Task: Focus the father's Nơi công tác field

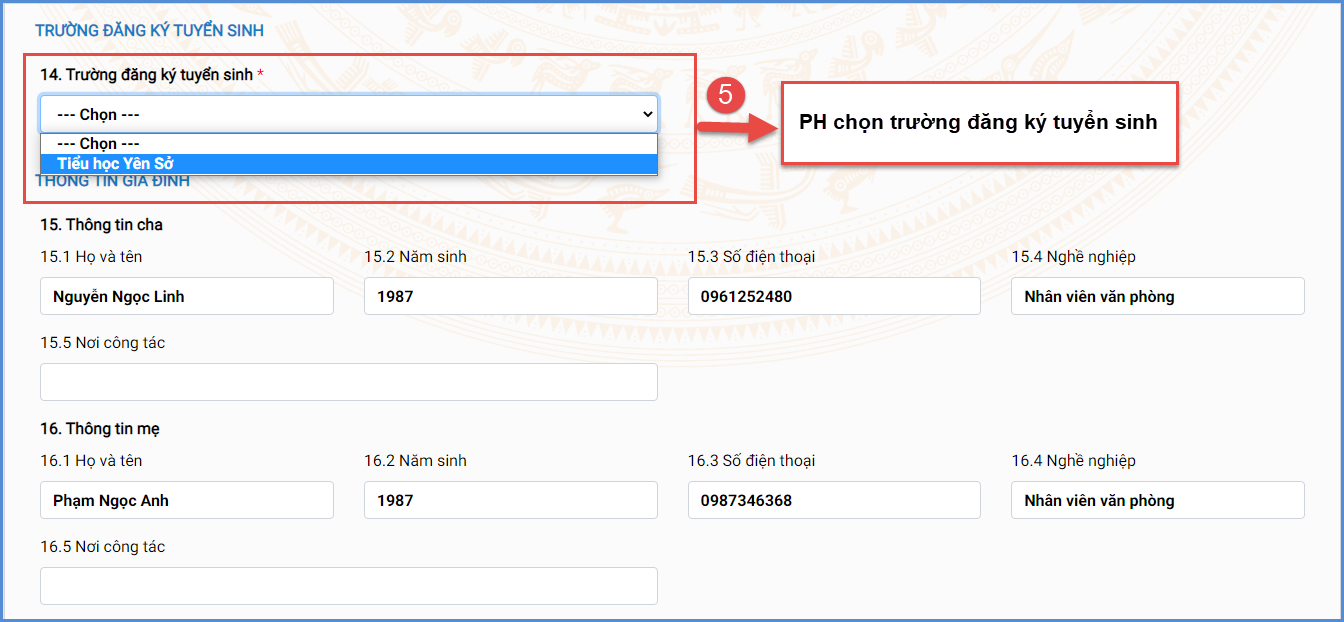Action: click(348, 382)
